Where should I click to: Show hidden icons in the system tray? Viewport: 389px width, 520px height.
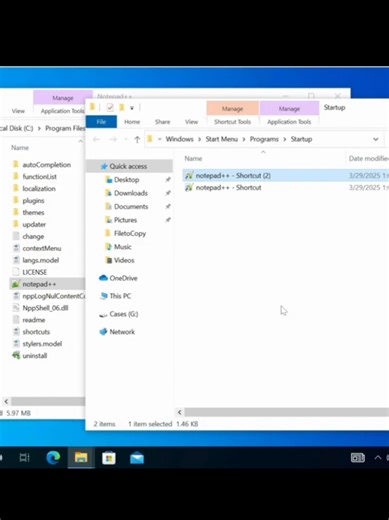[378, 458]
